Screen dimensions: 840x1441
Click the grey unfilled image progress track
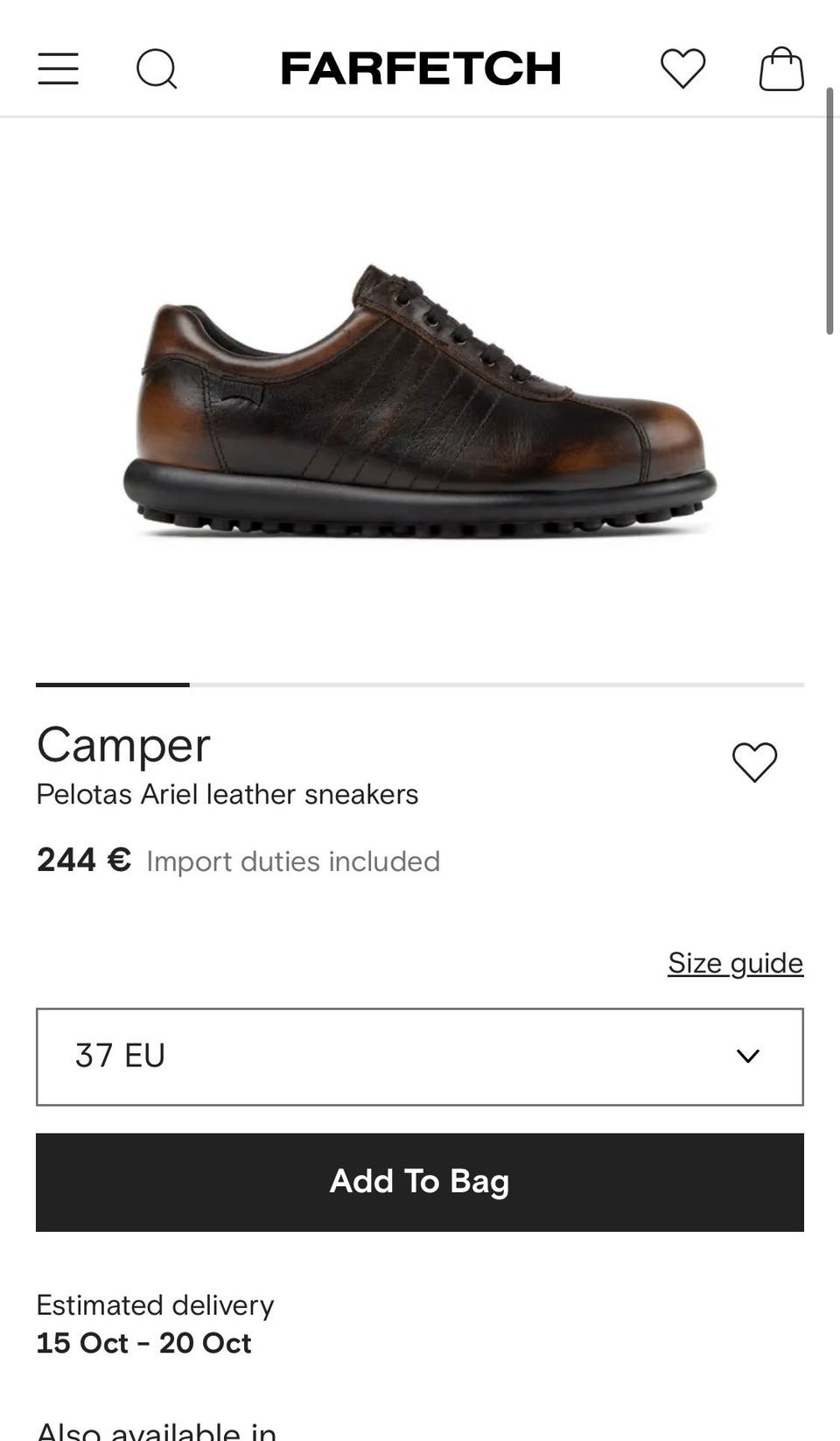[497, 685]
